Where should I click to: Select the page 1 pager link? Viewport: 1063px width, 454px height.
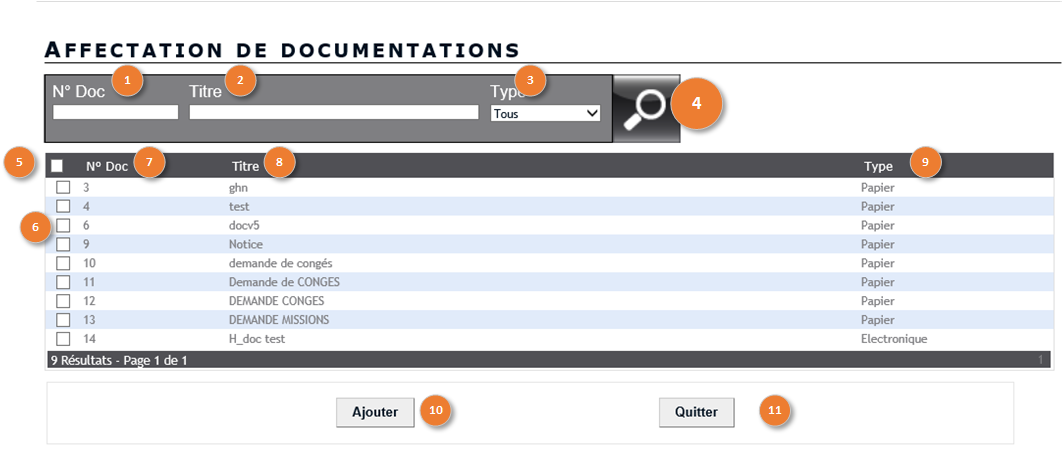tap(1041, 360)
